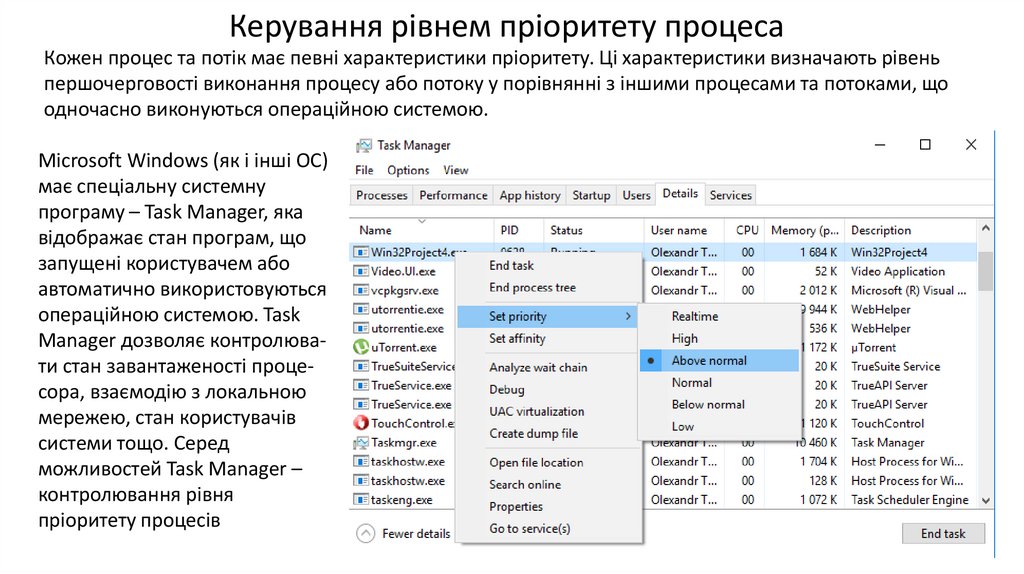Click the taskeng.exe process icon

point(360,500)
